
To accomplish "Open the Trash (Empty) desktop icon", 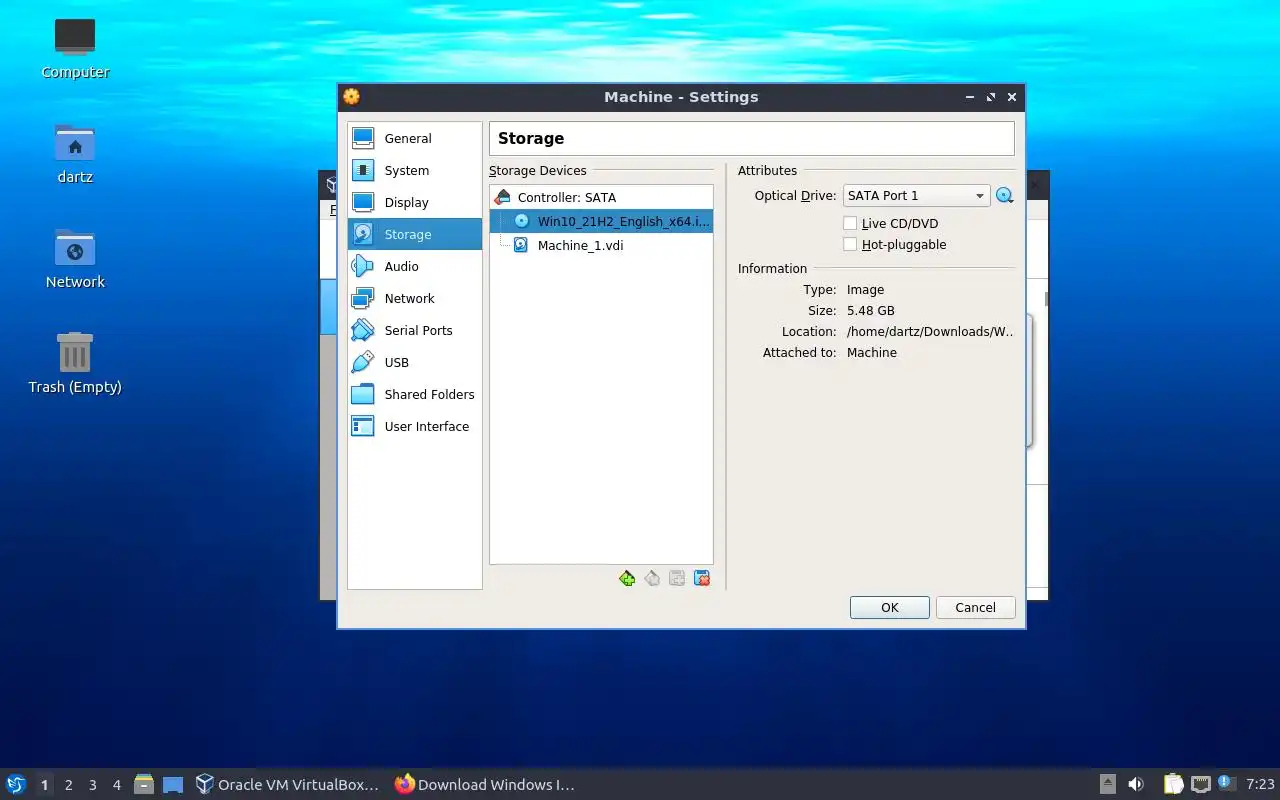I will [x=75, y=363].
